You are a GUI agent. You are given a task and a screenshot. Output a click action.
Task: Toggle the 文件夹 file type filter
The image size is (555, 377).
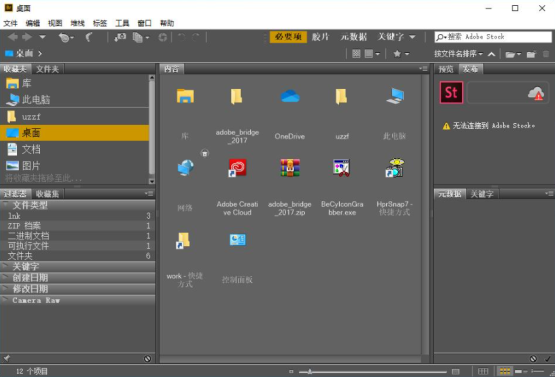click(77, 256)
